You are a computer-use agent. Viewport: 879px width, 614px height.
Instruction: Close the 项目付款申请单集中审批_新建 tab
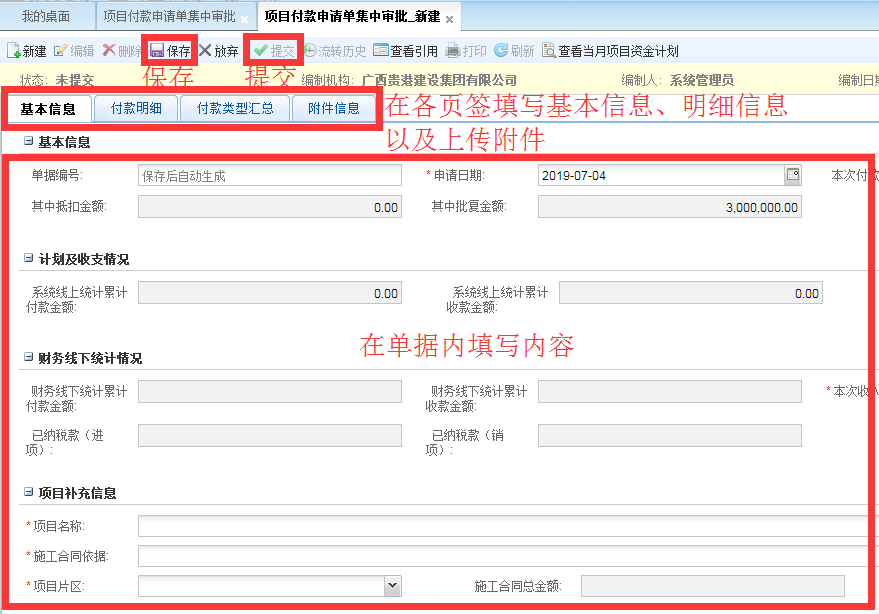click(449, 19)
